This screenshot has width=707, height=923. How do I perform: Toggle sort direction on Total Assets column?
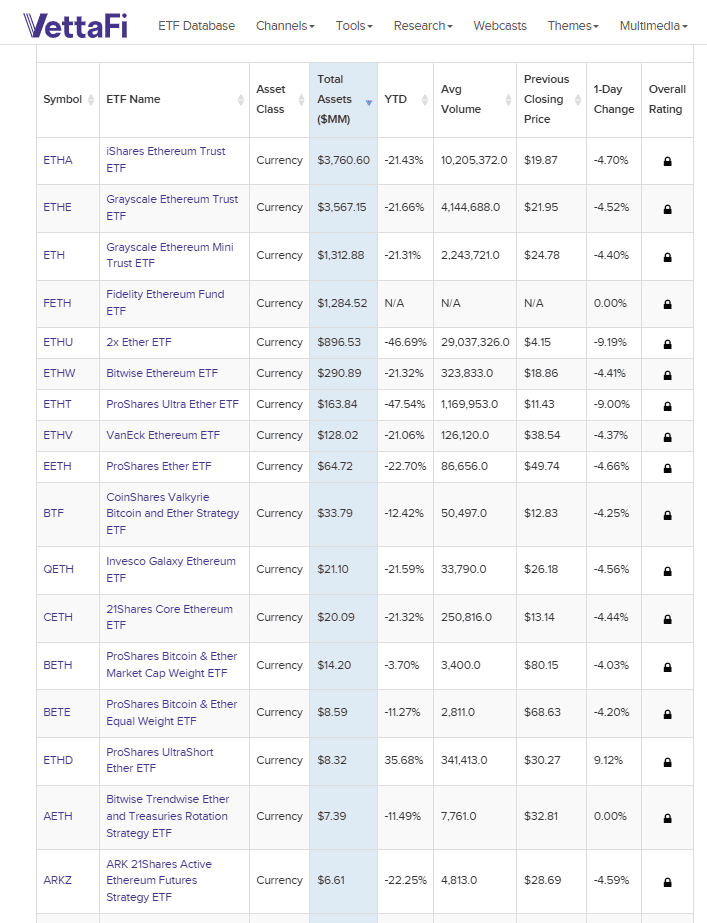367,101
